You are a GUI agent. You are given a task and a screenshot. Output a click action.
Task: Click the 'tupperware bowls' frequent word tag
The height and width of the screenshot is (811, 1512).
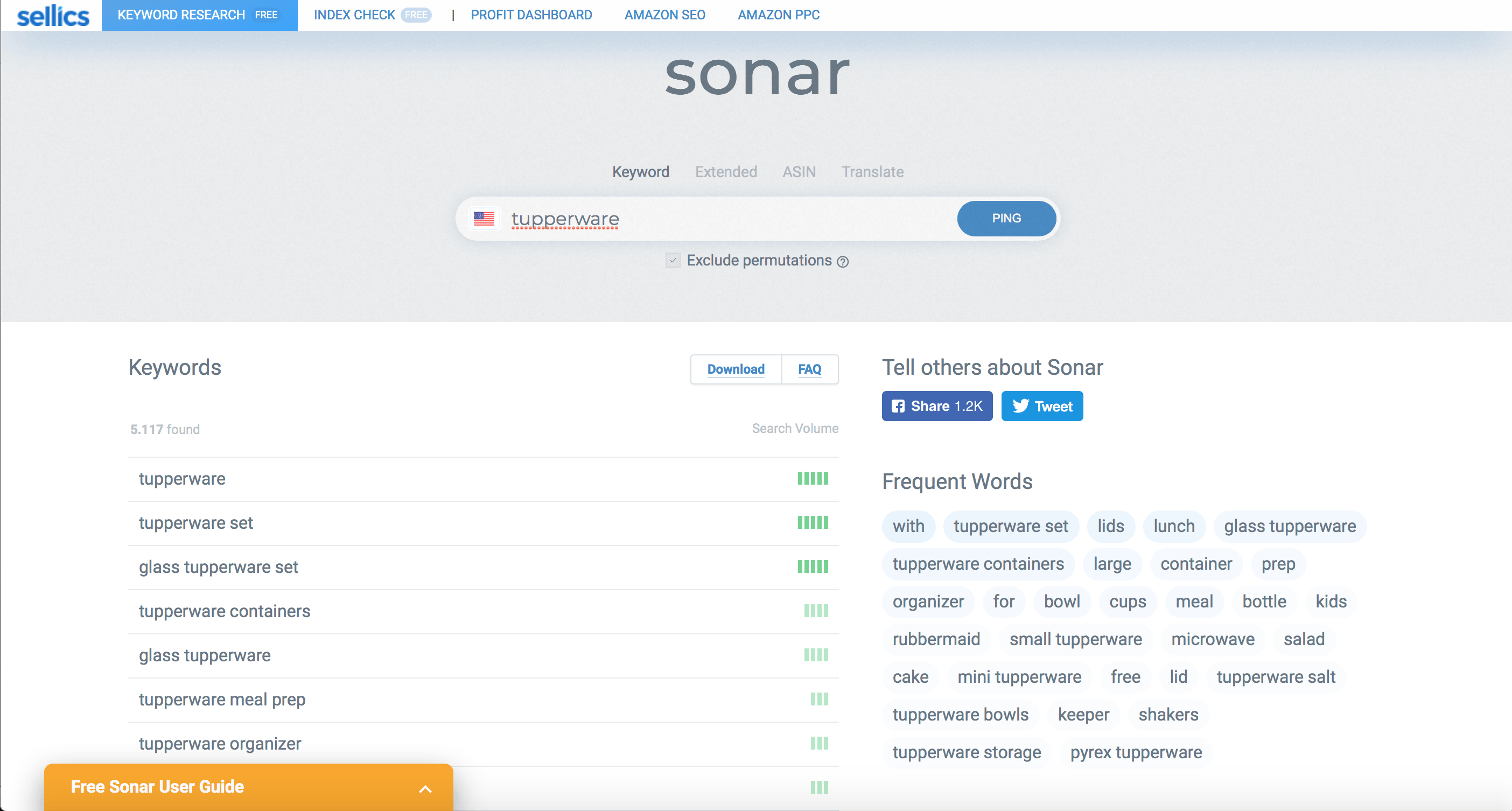click(960, 714)
